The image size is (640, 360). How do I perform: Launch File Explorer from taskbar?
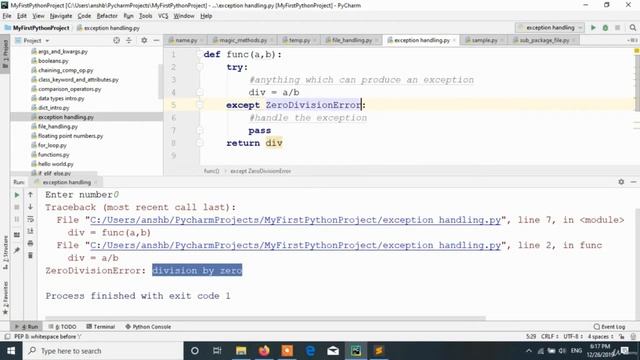[x=241, y=351]
